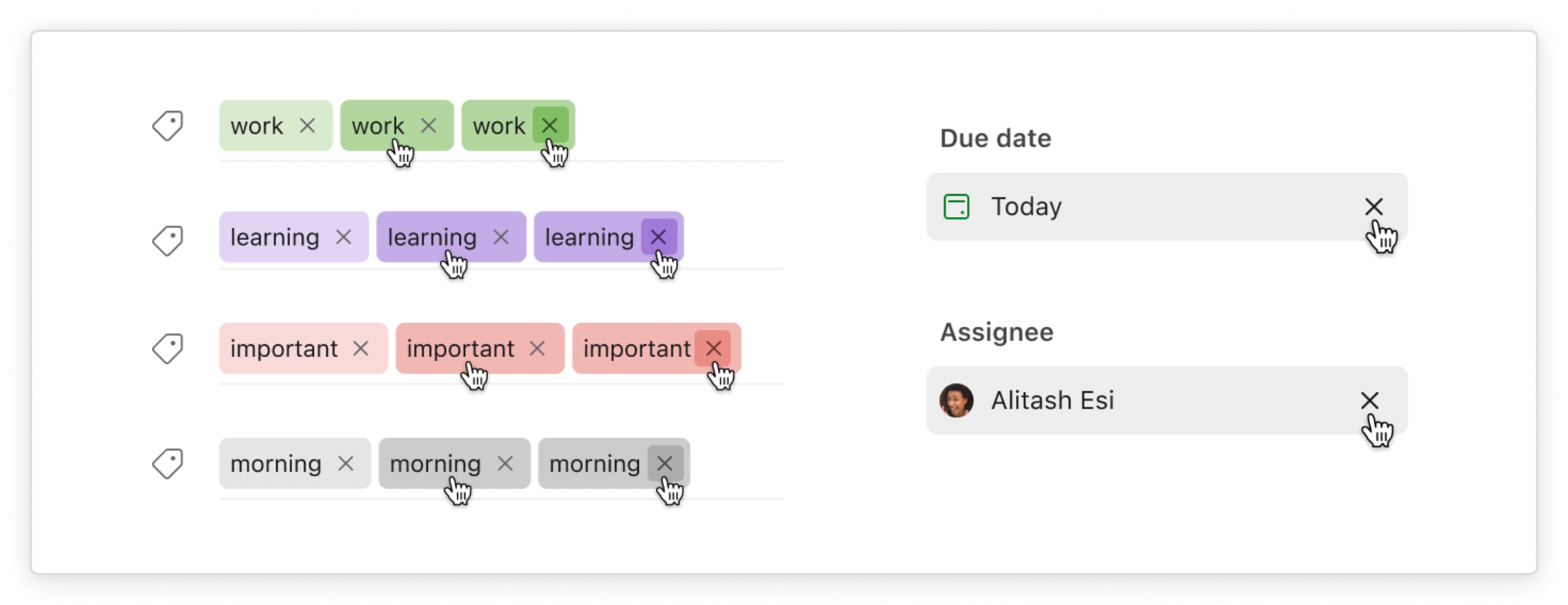The width and height of the screenshot is (1568, 605).
Task: Remove the darkest gray morning tag
Action: (665, 464)
